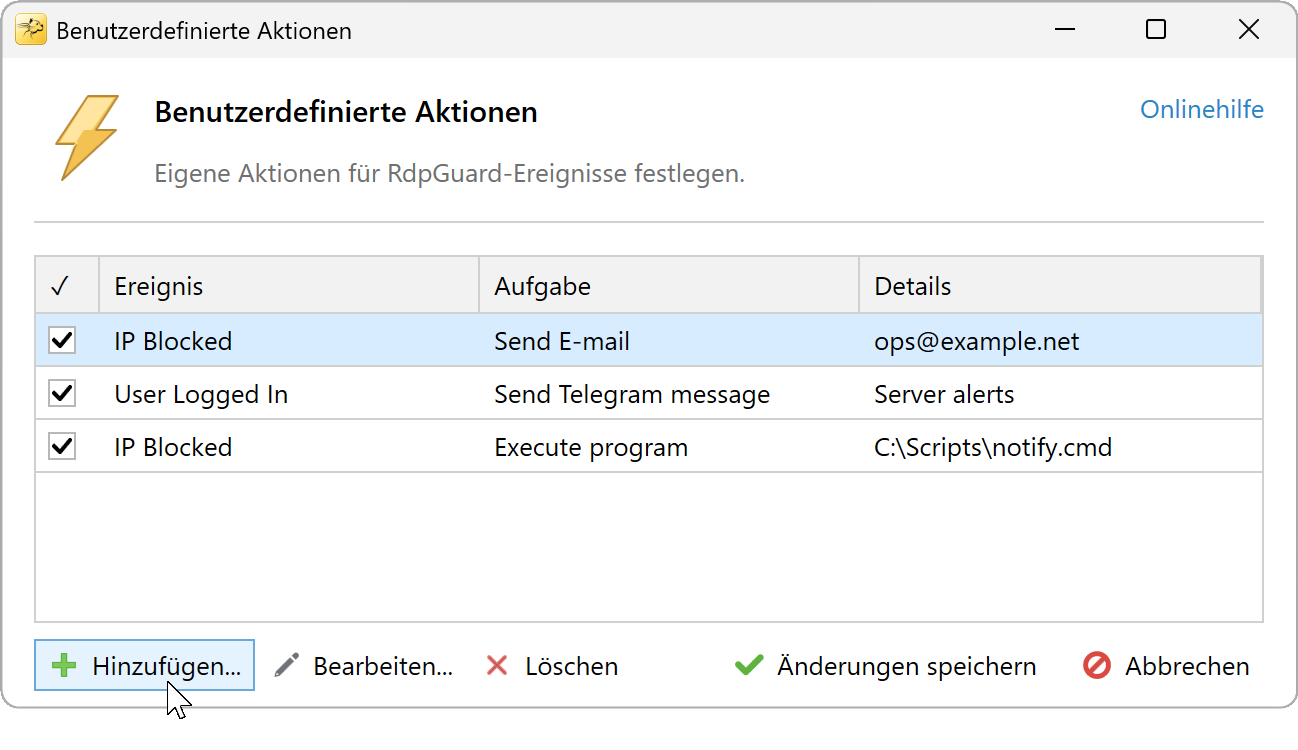Toggle the User Logged In row checkbox
Viewport: 1298px width, 750px height.
pos(62,394)
